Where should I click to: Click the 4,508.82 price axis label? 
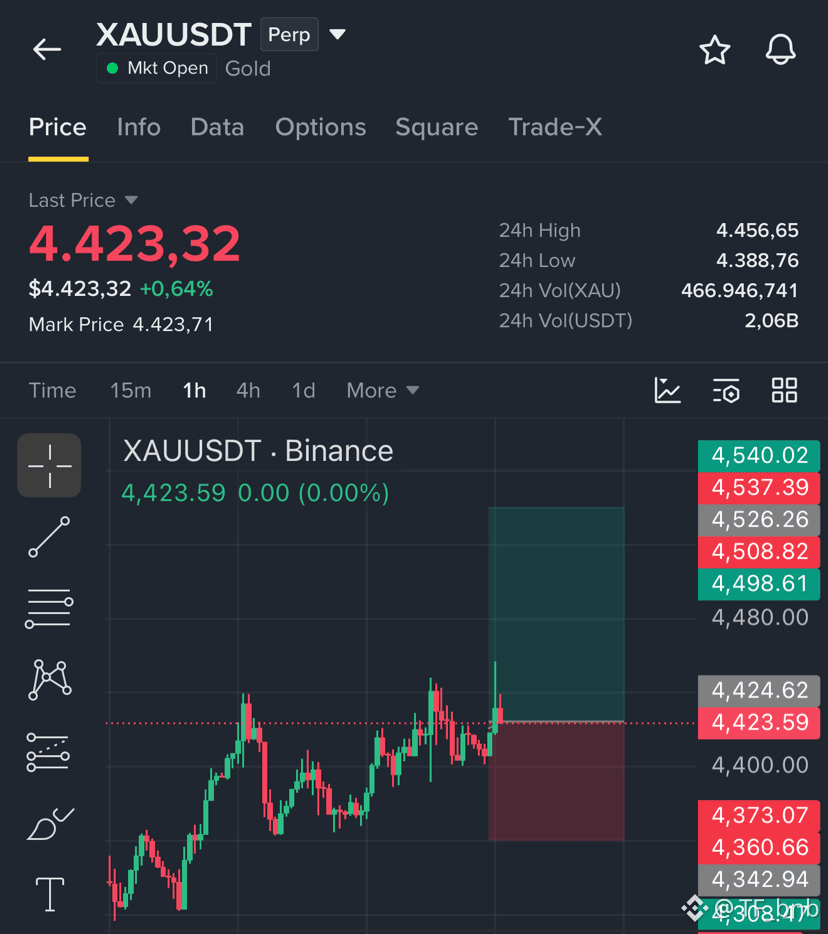[x=759, y=552]
